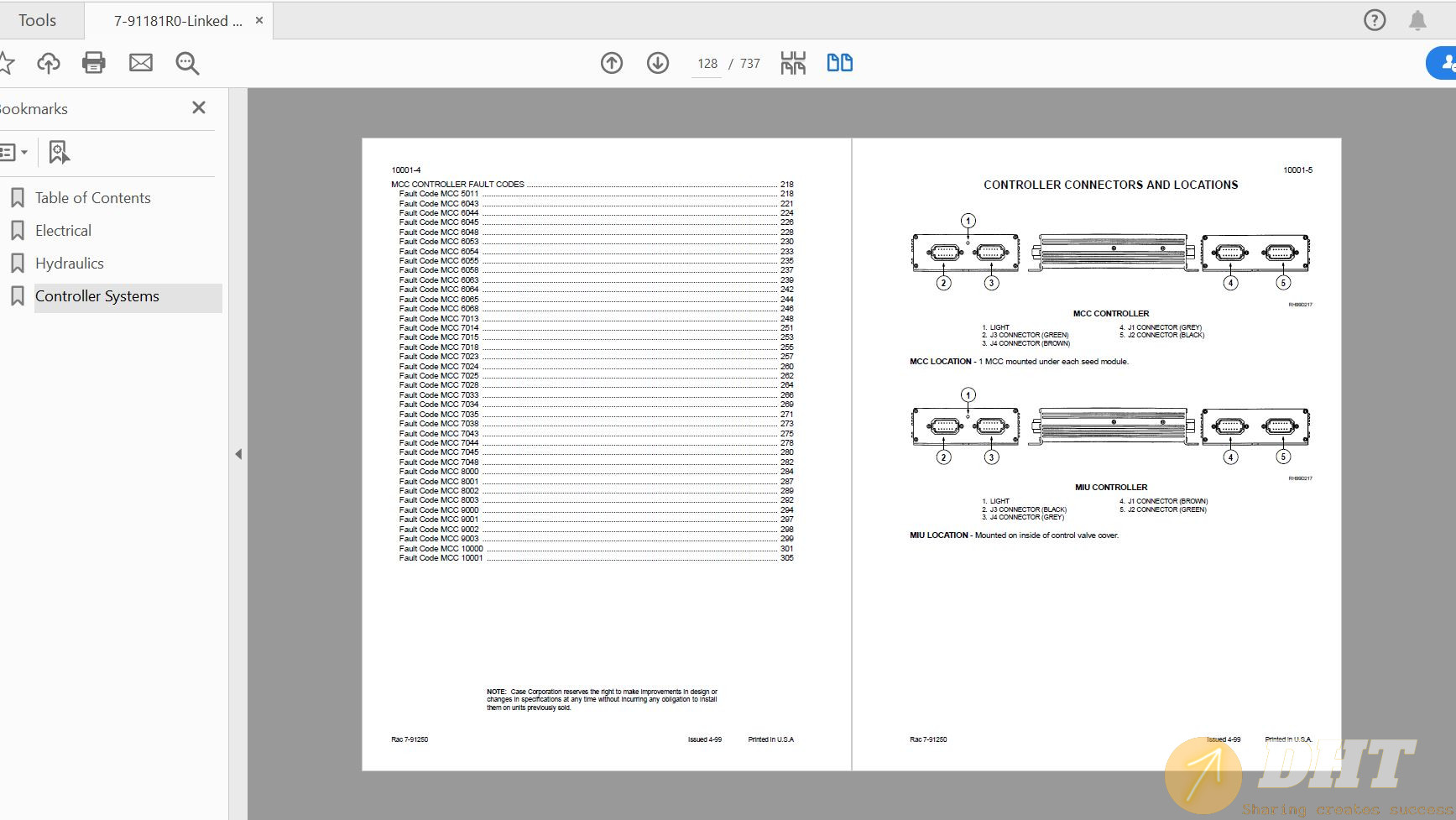Open the Table of Contents bookmark
This screenshot has height=820, width=1456.
click(92, 198)
